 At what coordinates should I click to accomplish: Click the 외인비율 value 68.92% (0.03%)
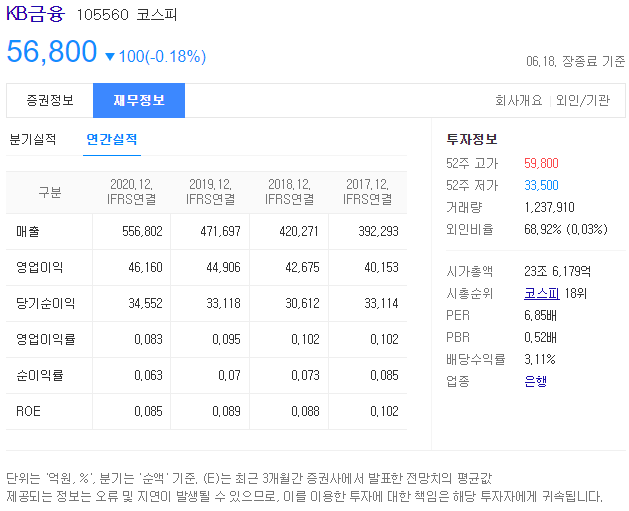pos(566,229)
